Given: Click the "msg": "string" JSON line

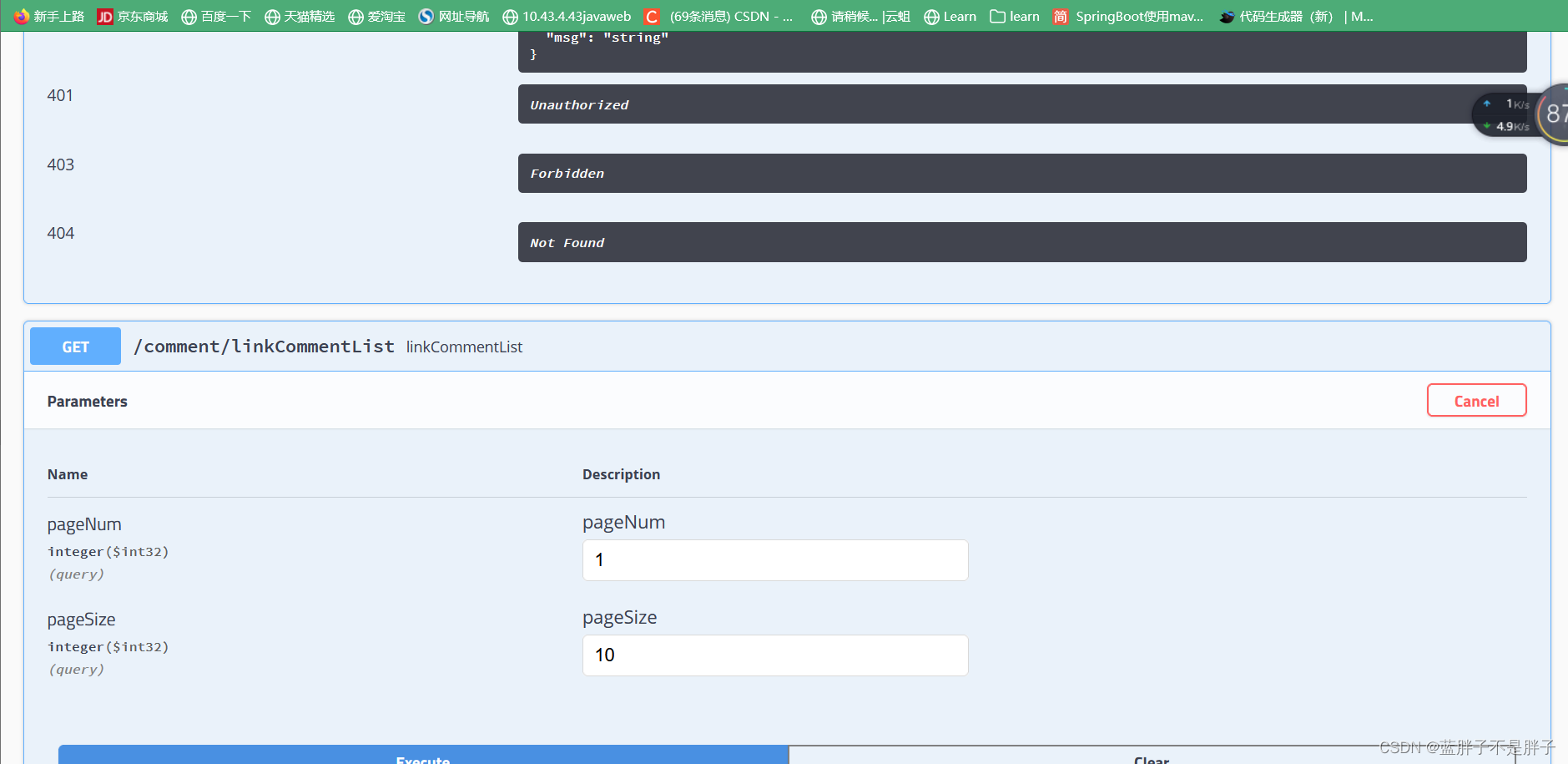Looking at the screenshot, I should coord(608,38).
